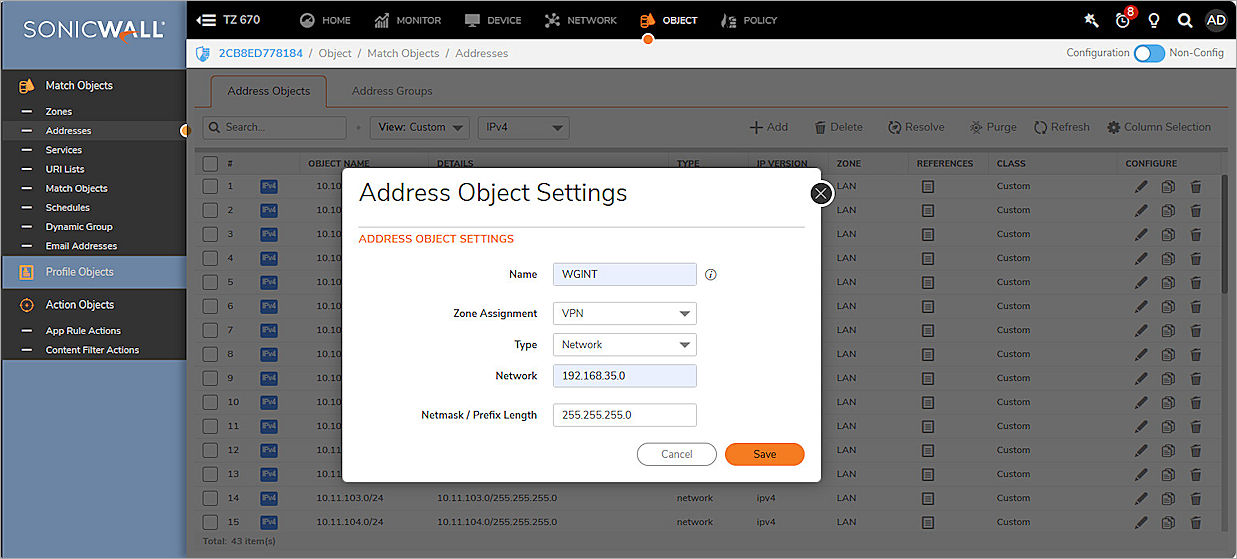Collapse the sidebar menu arrow icon

click(x=206, y=20)
